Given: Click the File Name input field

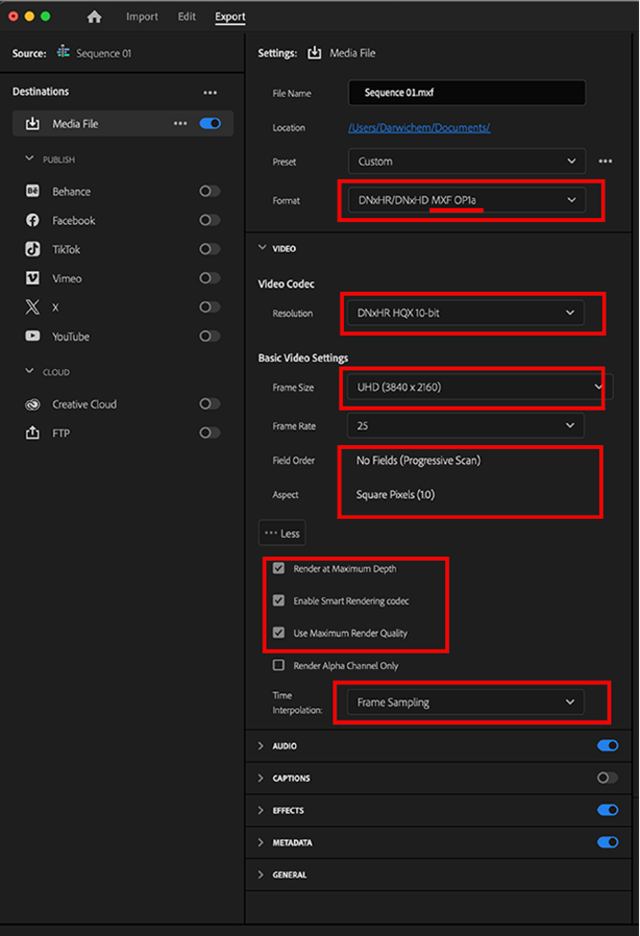Looking at the screenshot, I should point(466,92).
